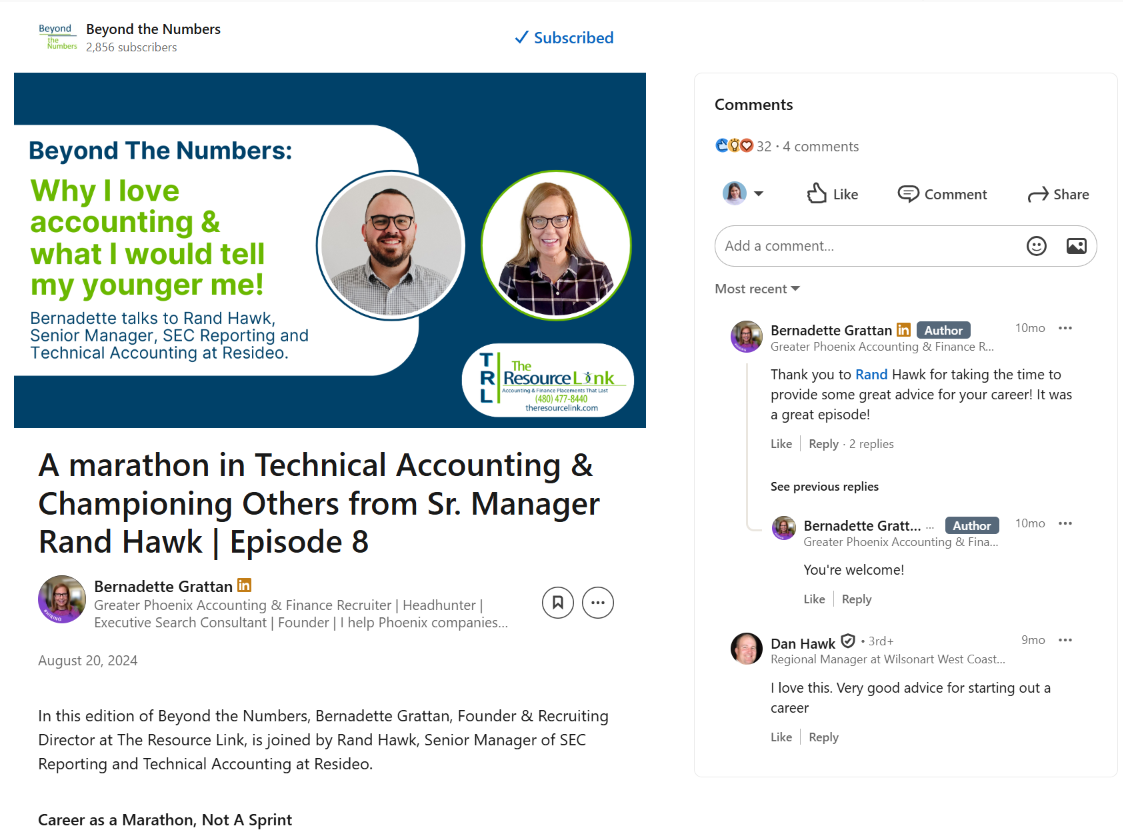Click the 9mo timestamp on Dan Hawk's comment
The width and height of the screenshot is (1123, 834).
point(1033,640)
